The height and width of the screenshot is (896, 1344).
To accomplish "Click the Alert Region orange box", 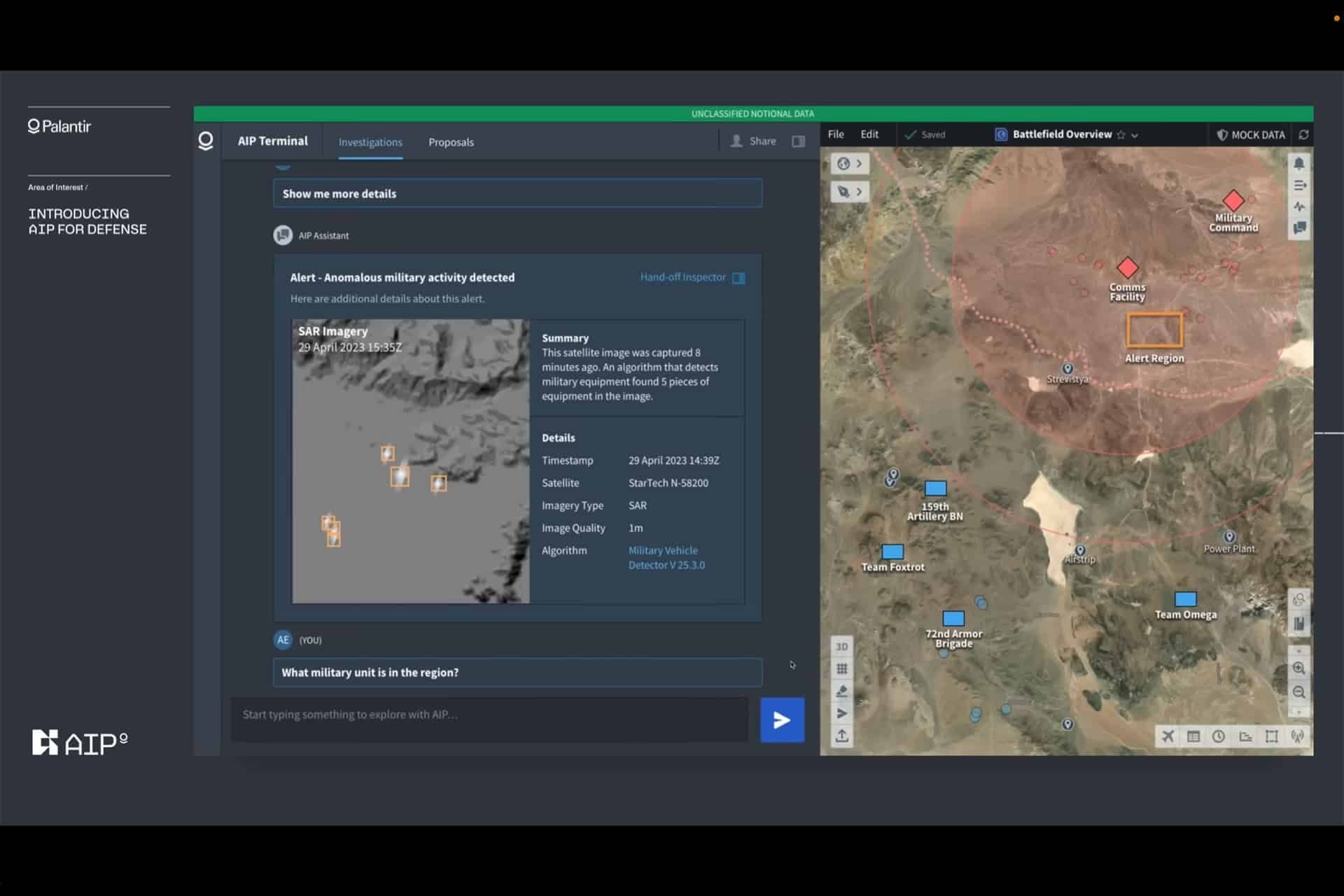I will click(1154, 330).
